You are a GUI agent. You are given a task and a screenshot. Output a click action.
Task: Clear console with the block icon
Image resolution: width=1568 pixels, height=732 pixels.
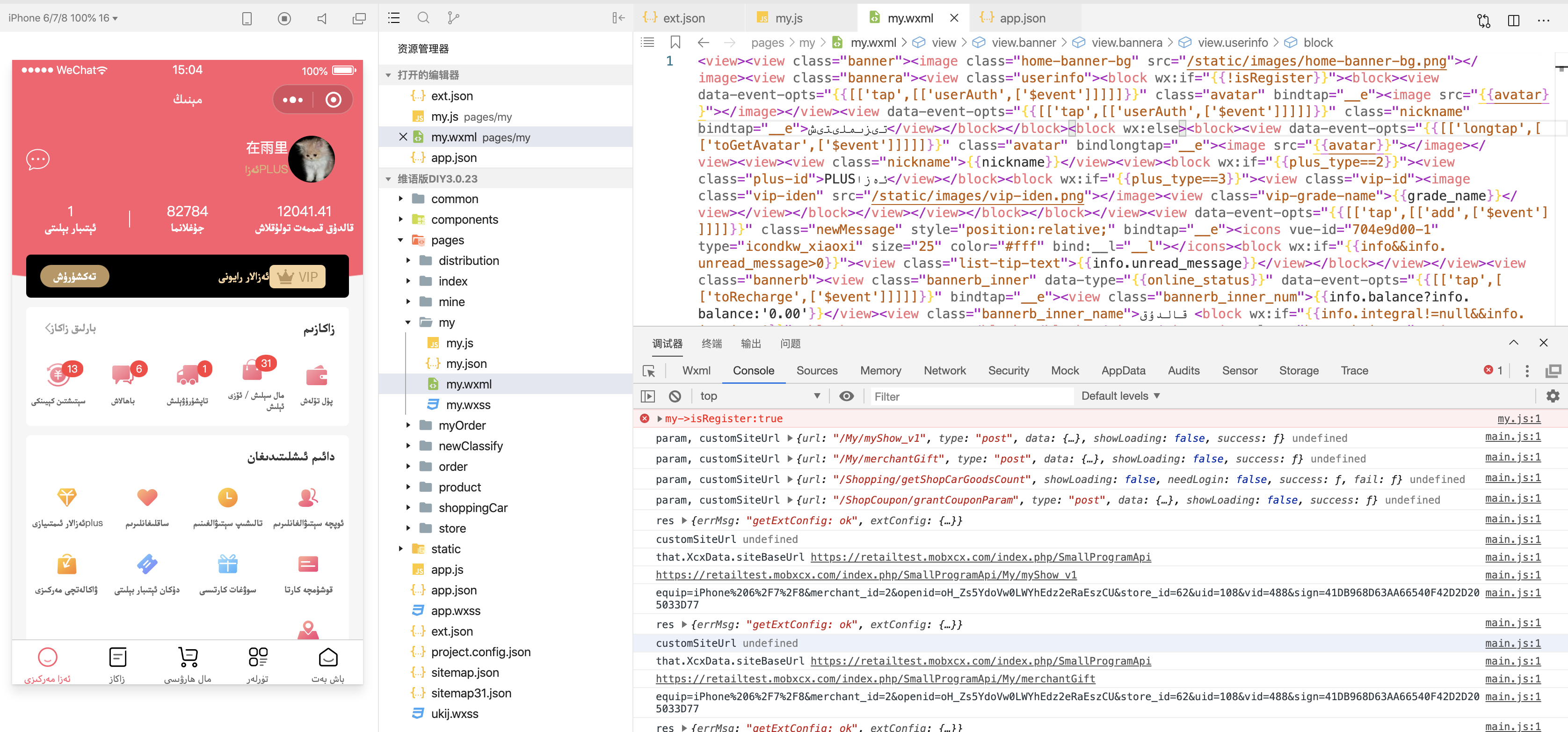pos(675,396)
